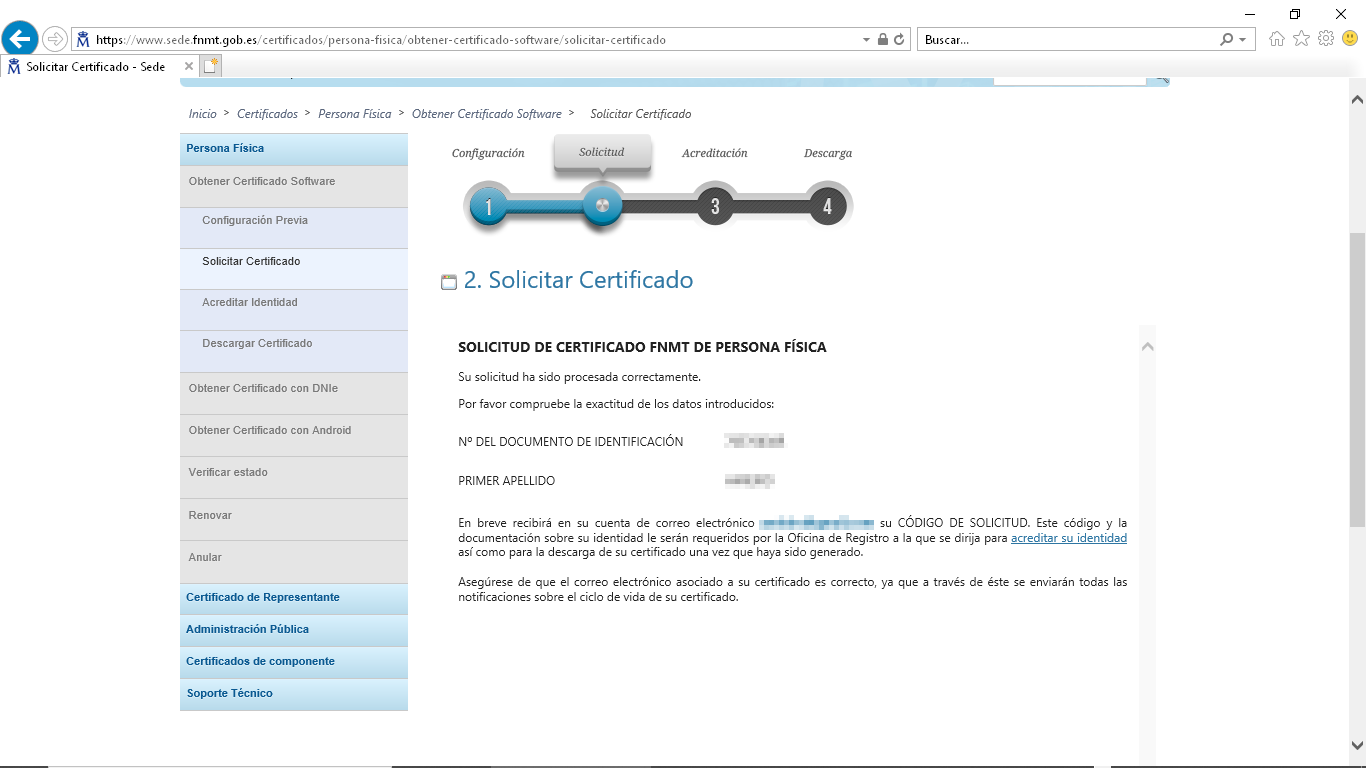Click the search magnifier icon in Buscar box
1366x768 pixels.
(1226, 40)
